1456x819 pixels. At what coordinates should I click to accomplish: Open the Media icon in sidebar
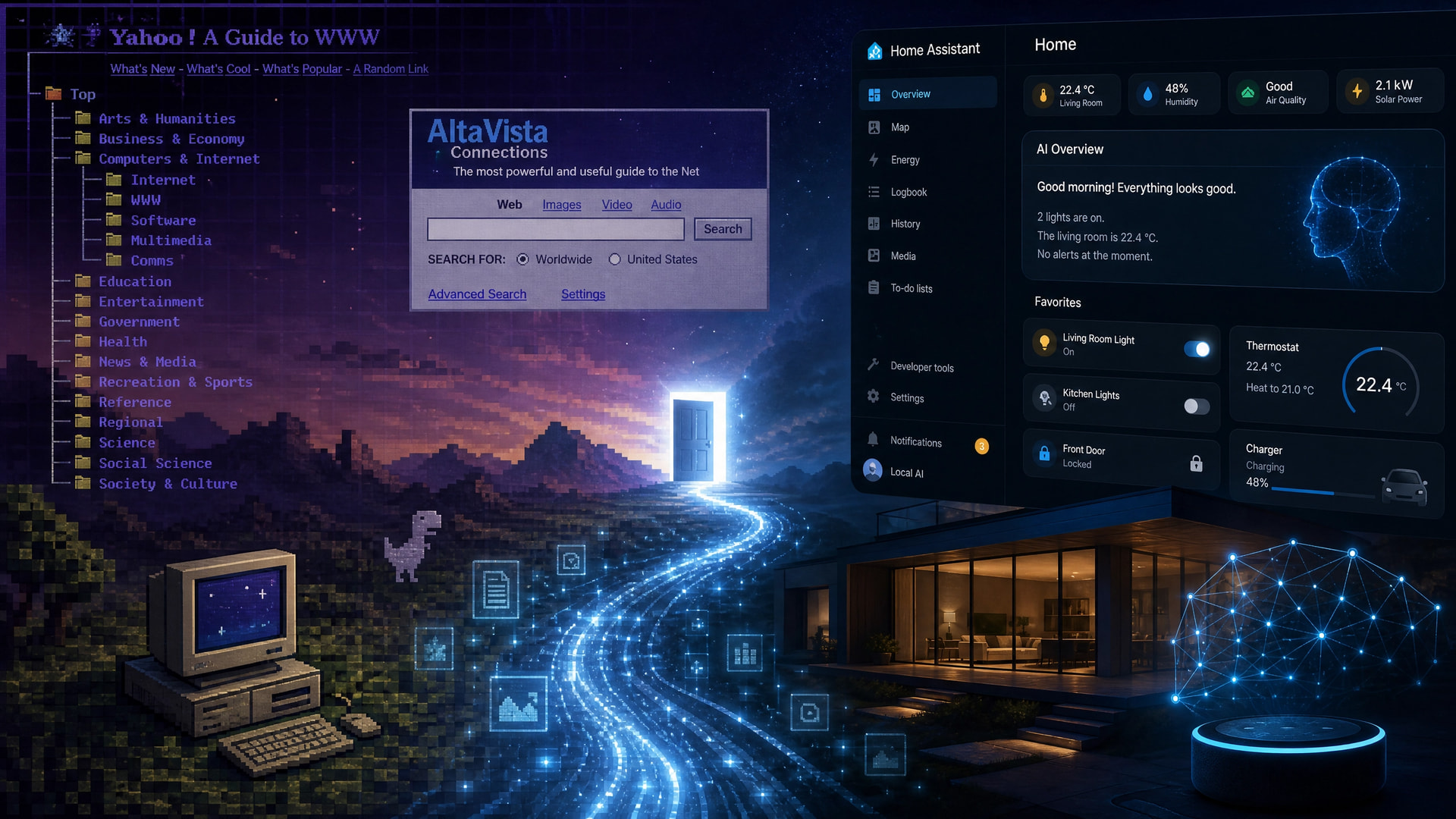click(874, 256)
